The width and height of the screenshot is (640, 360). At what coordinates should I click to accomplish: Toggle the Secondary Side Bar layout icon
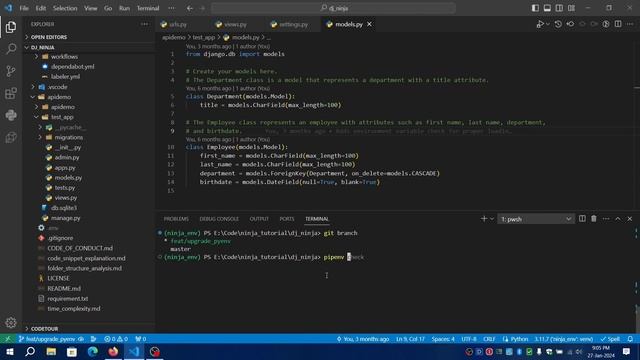(x=559, y=8)
